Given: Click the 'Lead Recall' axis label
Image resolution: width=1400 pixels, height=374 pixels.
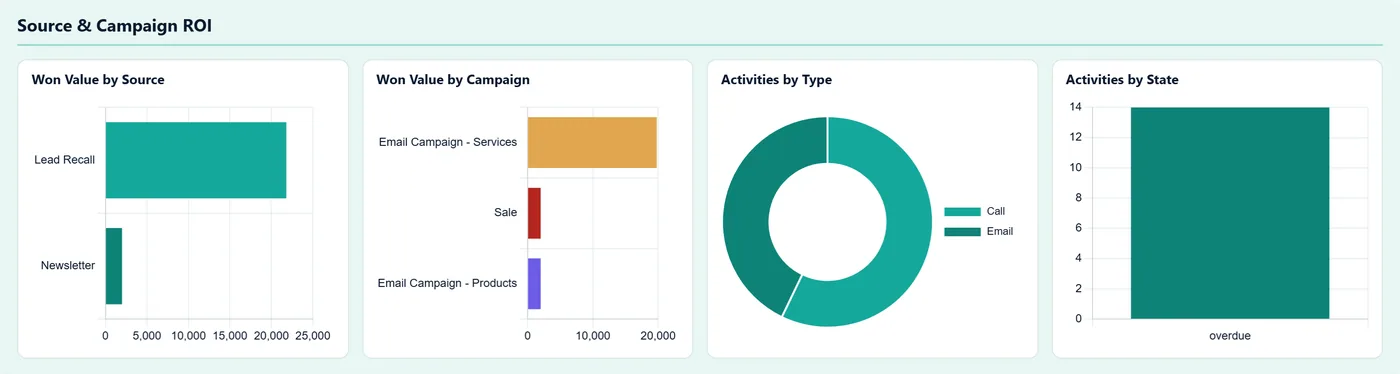Looking at the screenshot, I should click(x=64, y=160).
